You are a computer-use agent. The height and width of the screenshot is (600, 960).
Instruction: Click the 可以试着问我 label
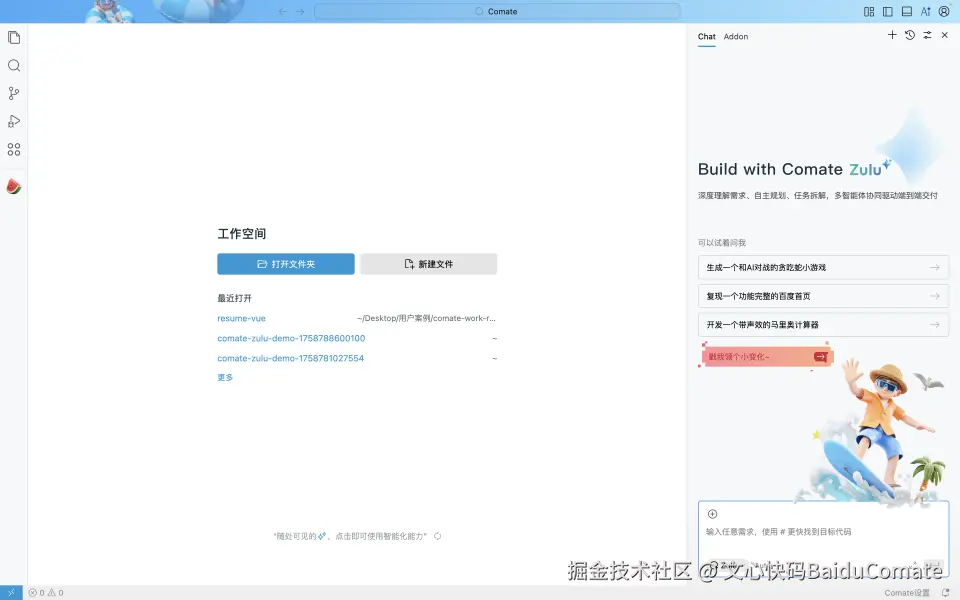coord(722,243)
